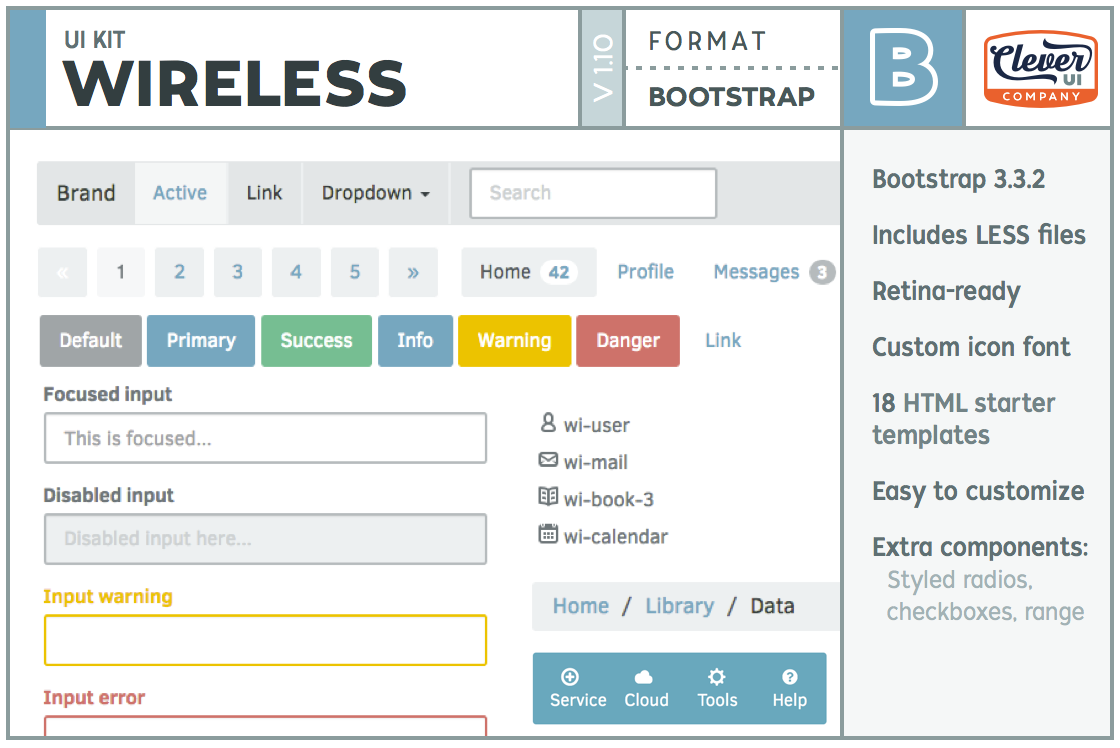Select page 2 in pagination
The image size is (1120, 748).
pyautogui.click(x=179, y=272)
